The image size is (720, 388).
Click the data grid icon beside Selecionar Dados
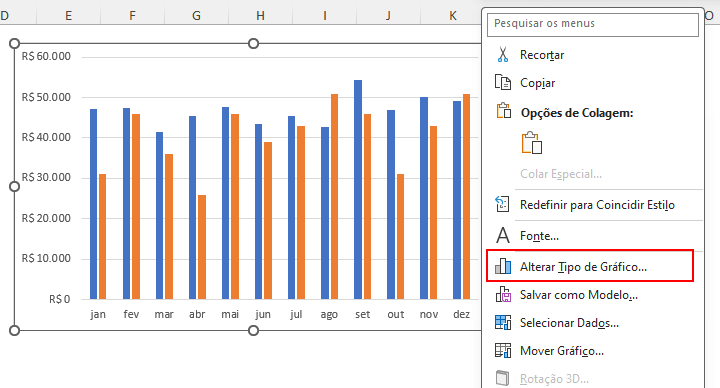pos(503,323)
